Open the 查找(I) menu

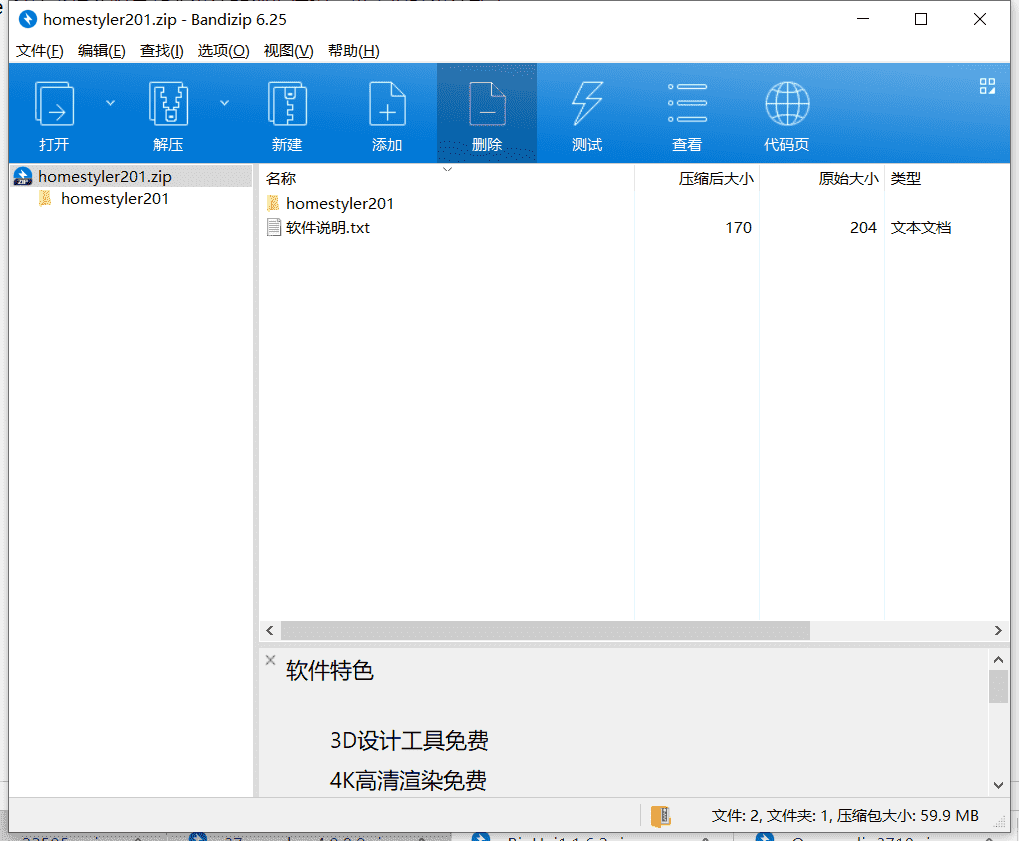162,51
